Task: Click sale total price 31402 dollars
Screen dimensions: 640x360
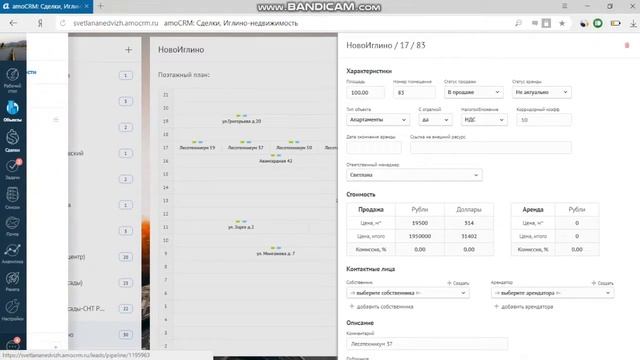Action: pos(469,236)
